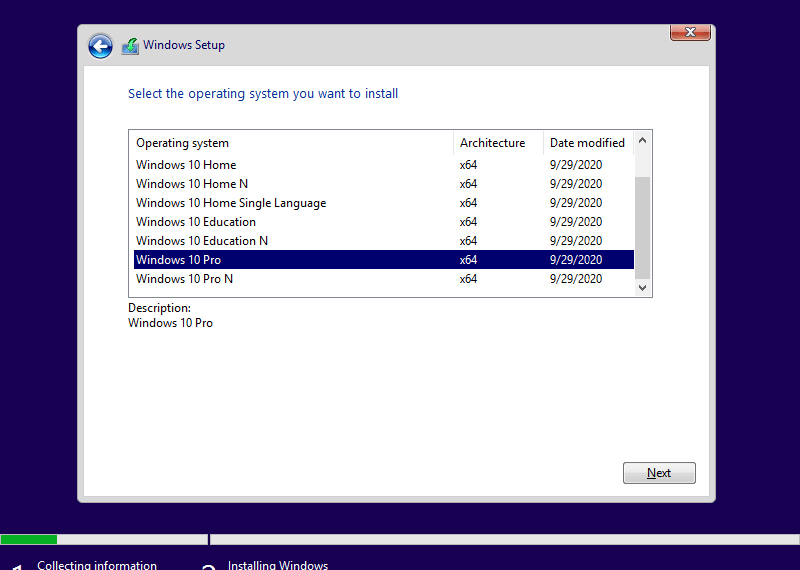Screen dimensions: 800x570
Task: Select Windows 10 Home N row
Action: pos(384,184)
